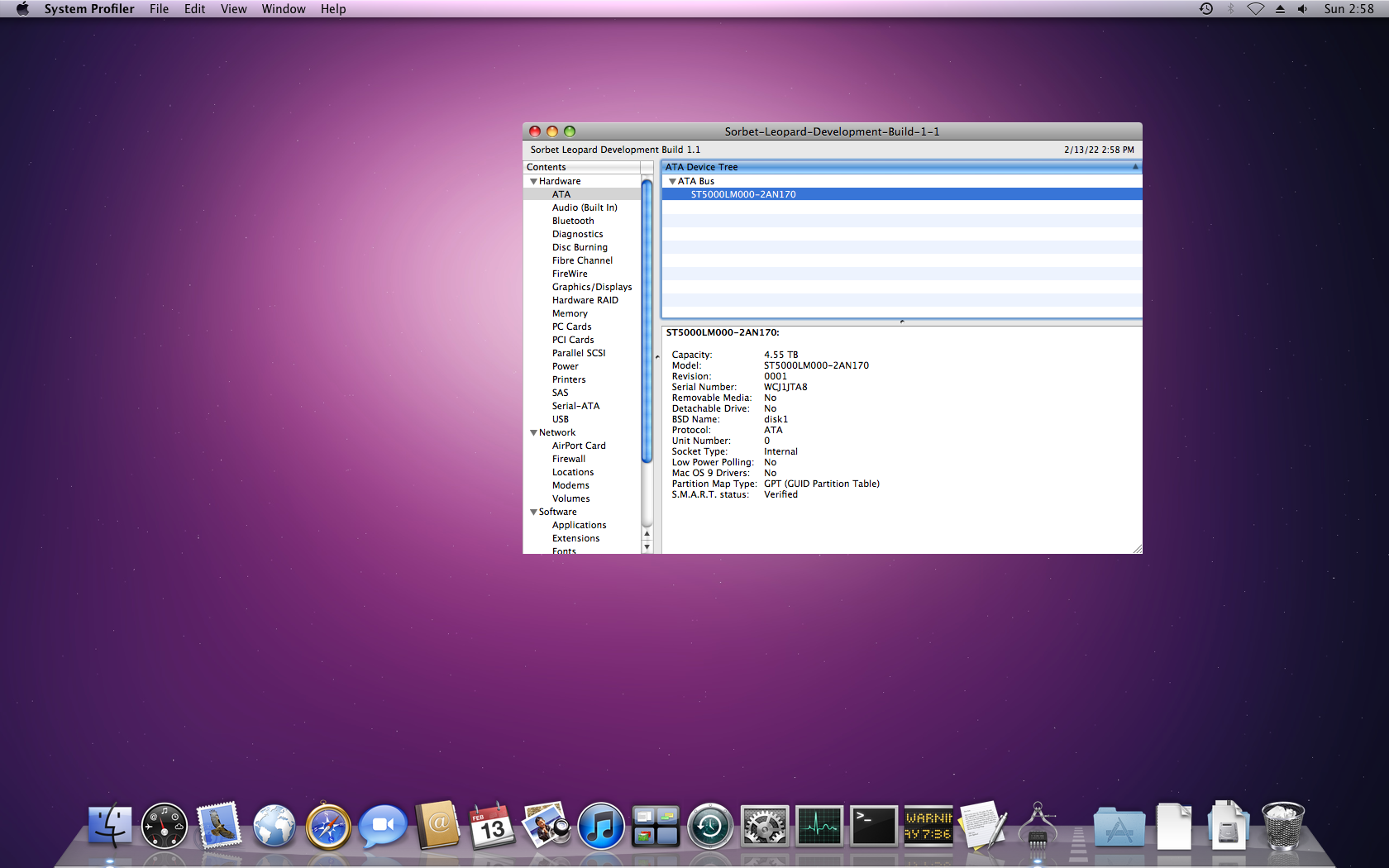The height and width of the screenshot is (868, 1389).
Task: Open the Trash in the Dock
Action: [x=1282, y=826]
